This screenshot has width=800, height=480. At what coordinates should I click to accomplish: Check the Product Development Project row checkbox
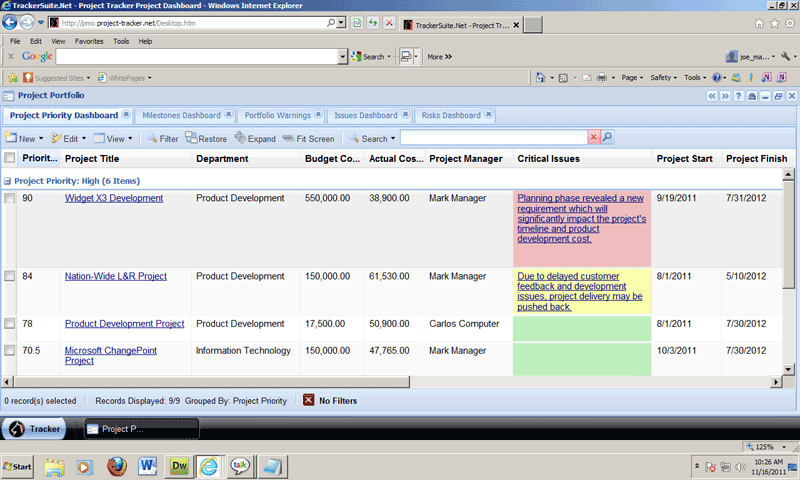tap(10, 323)
